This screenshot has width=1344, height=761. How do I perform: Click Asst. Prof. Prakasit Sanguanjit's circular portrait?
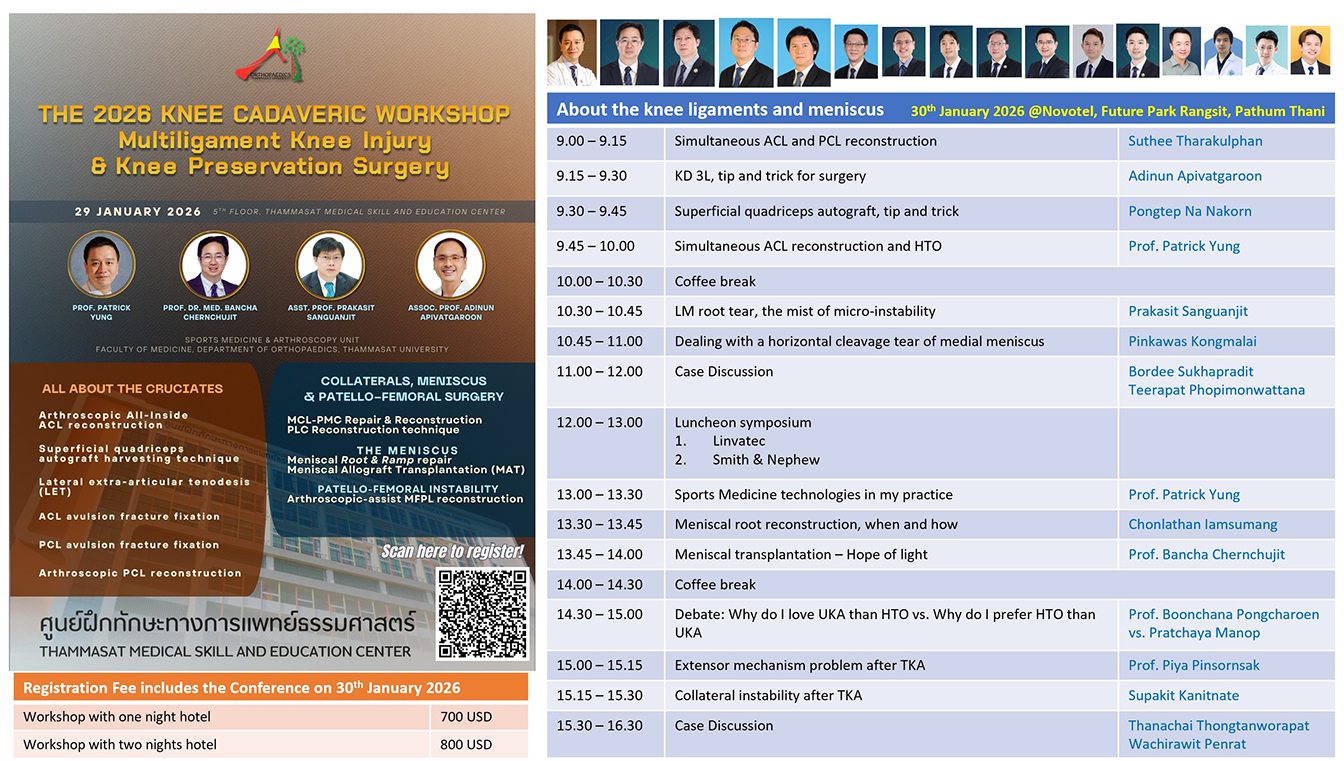(329, 266)
